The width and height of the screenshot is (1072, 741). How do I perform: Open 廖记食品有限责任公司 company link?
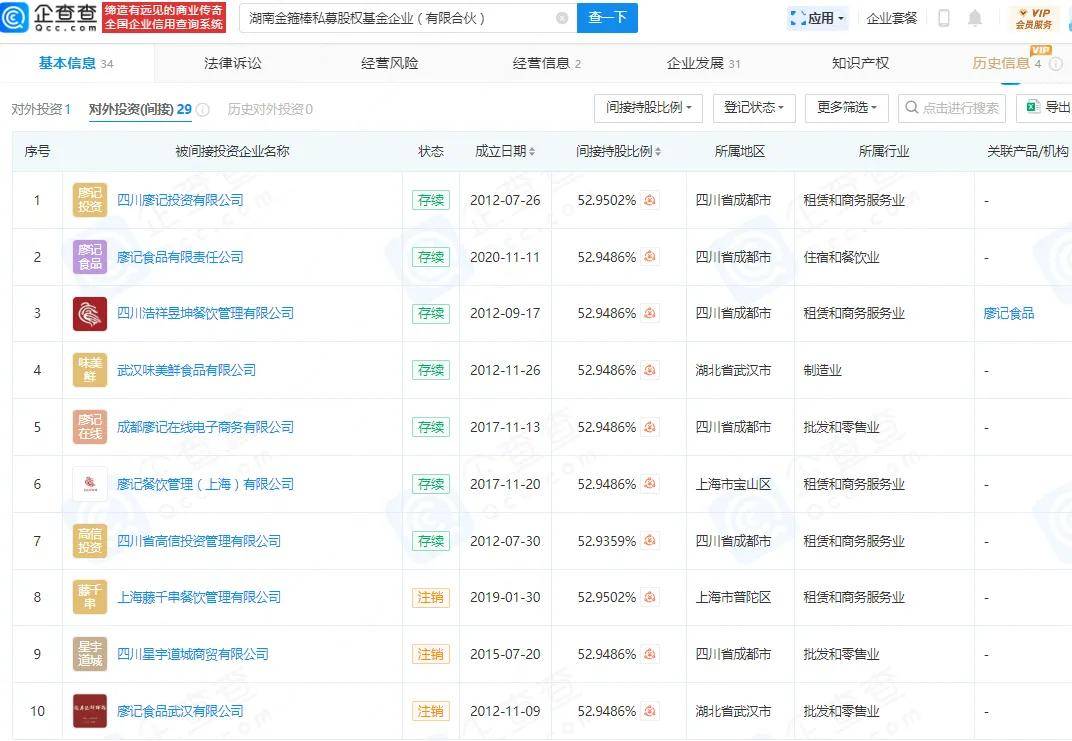click(x=180, y=257)
